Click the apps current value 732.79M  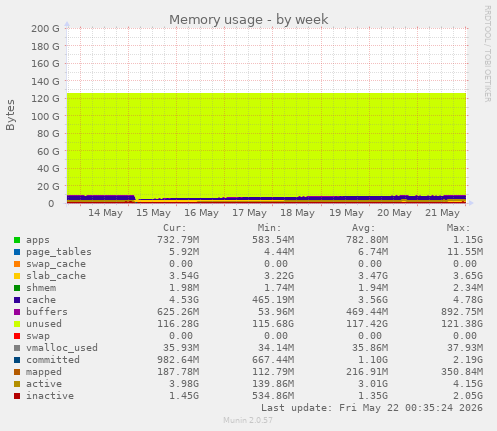[178, 240]
